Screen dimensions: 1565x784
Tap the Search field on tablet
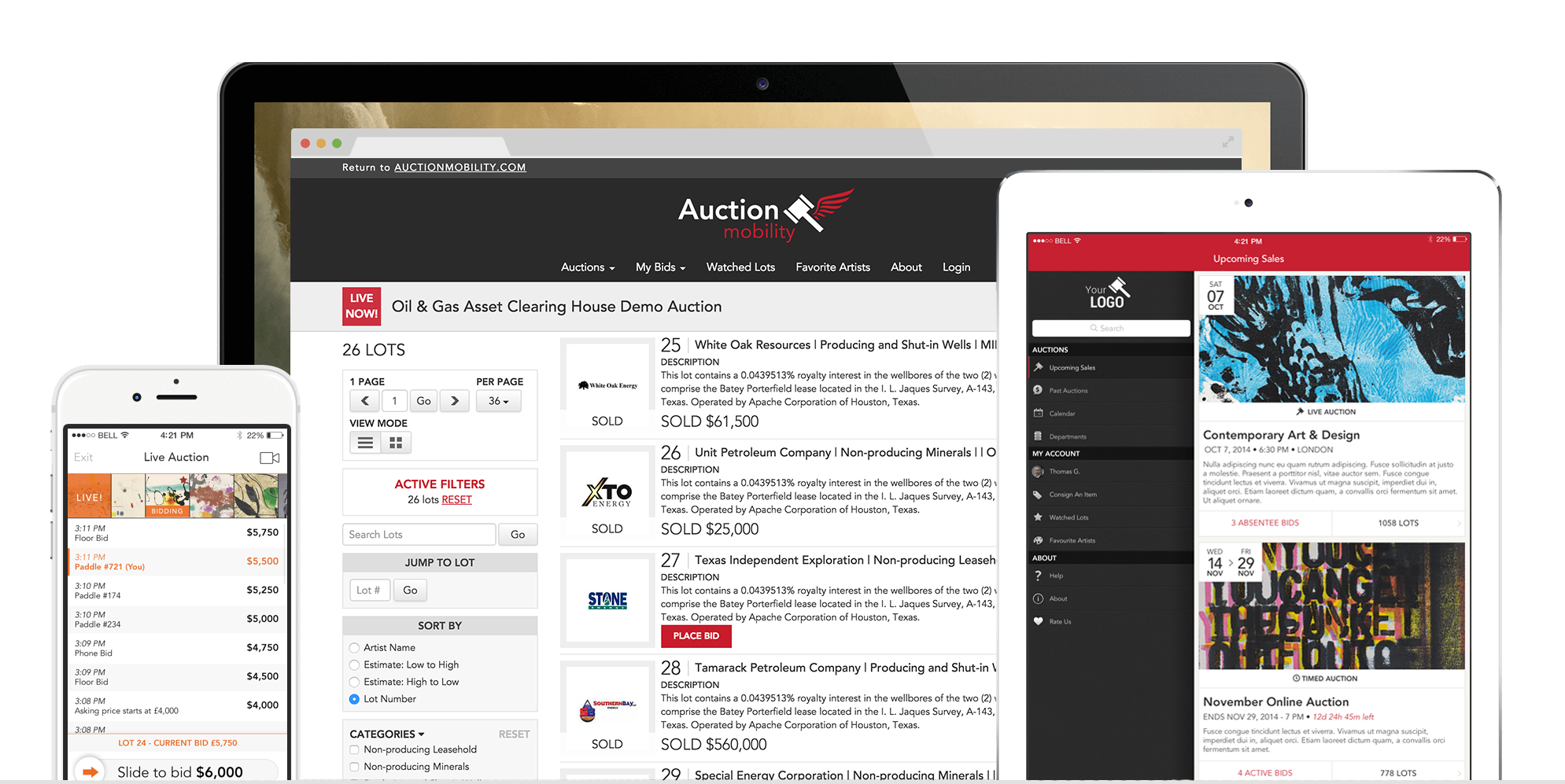coord(1111,328)
